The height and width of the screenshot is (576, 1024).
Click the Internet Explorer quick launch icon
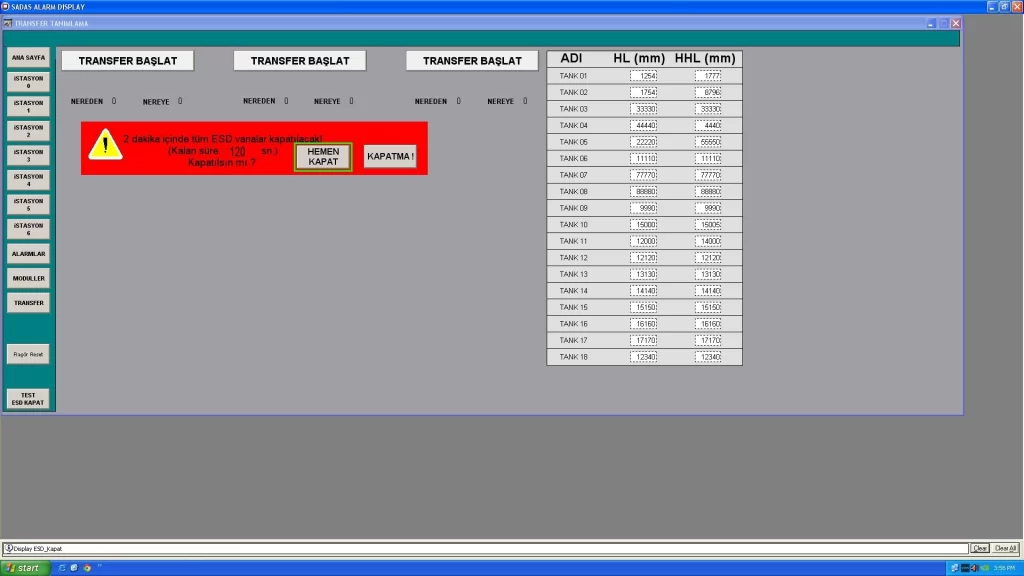[x=62, y=568]
